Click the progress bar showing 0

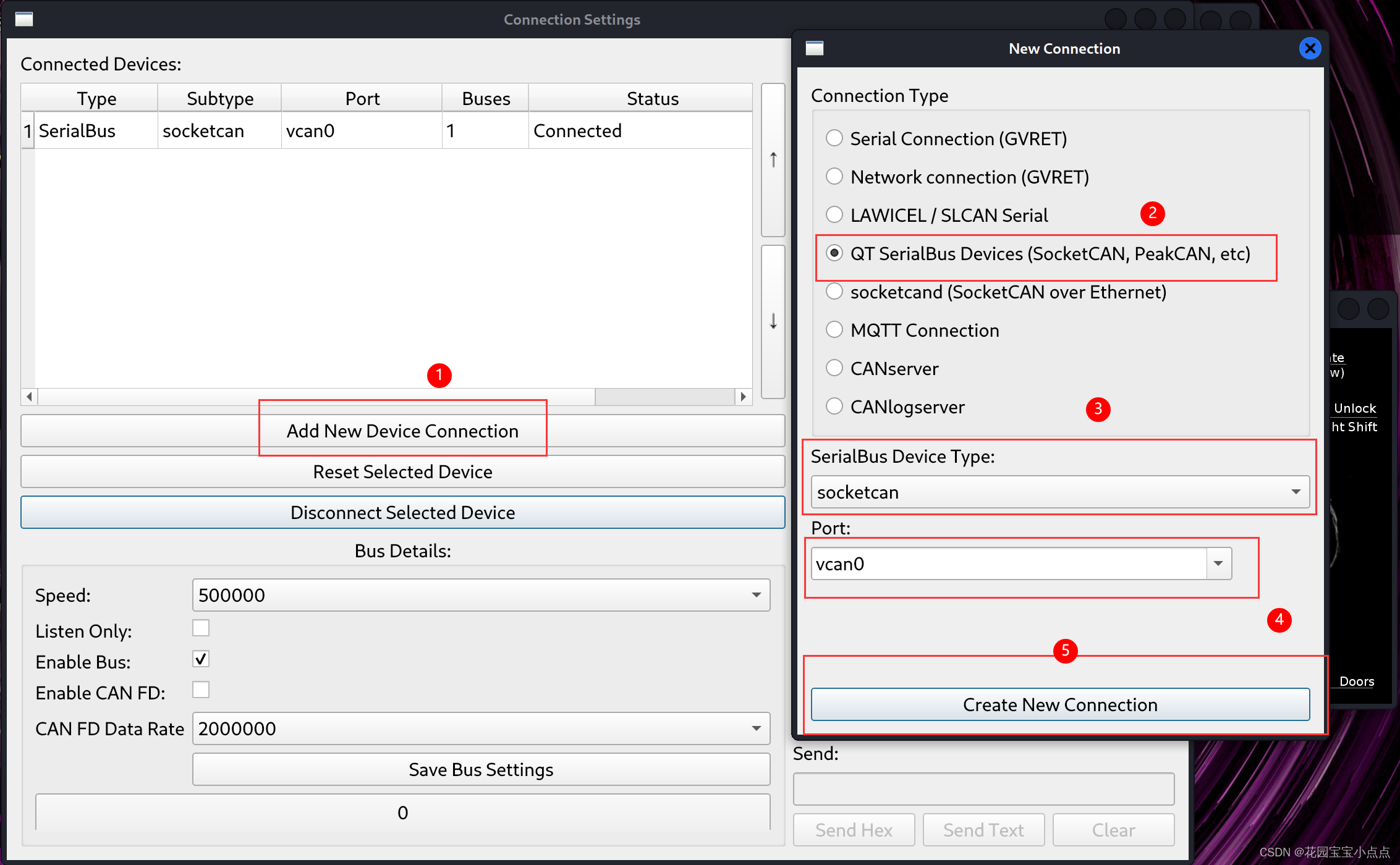(x=402, y=812)
